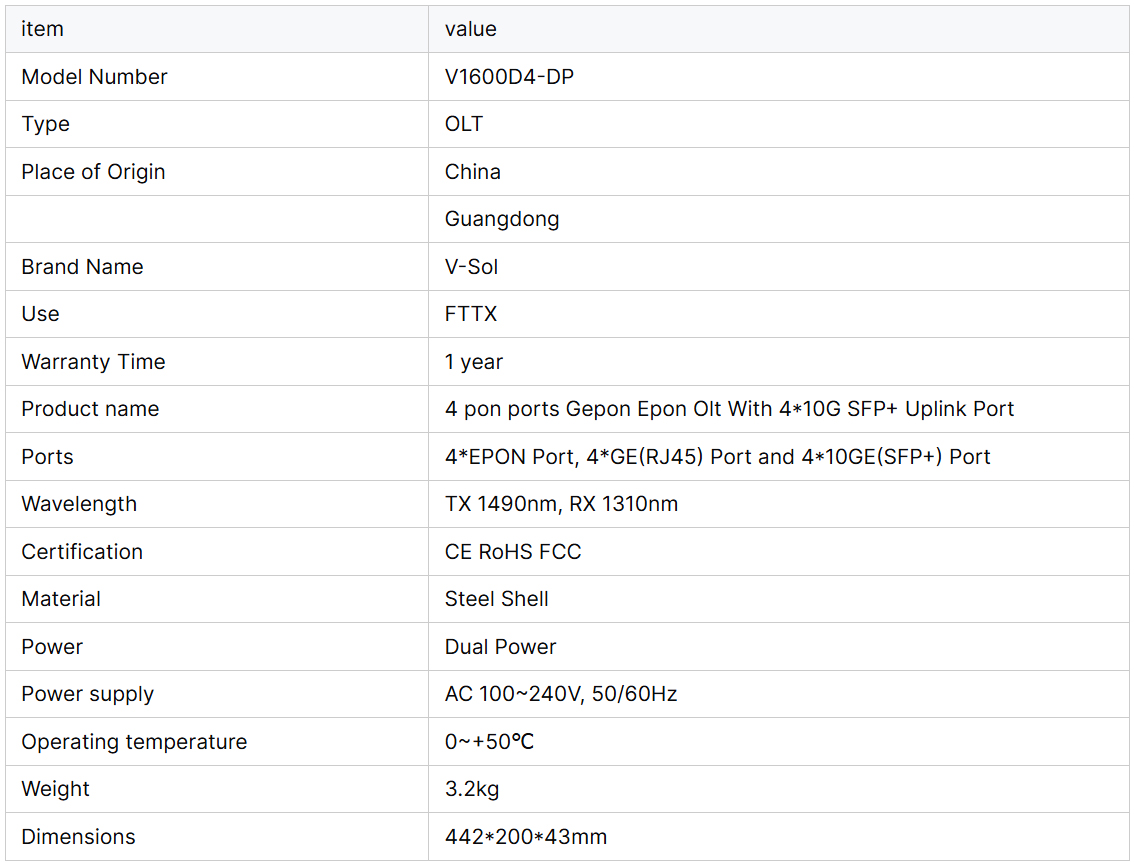Click the product name description text
The height and width of the screenshot is (866, 1134).
point(729,409)
